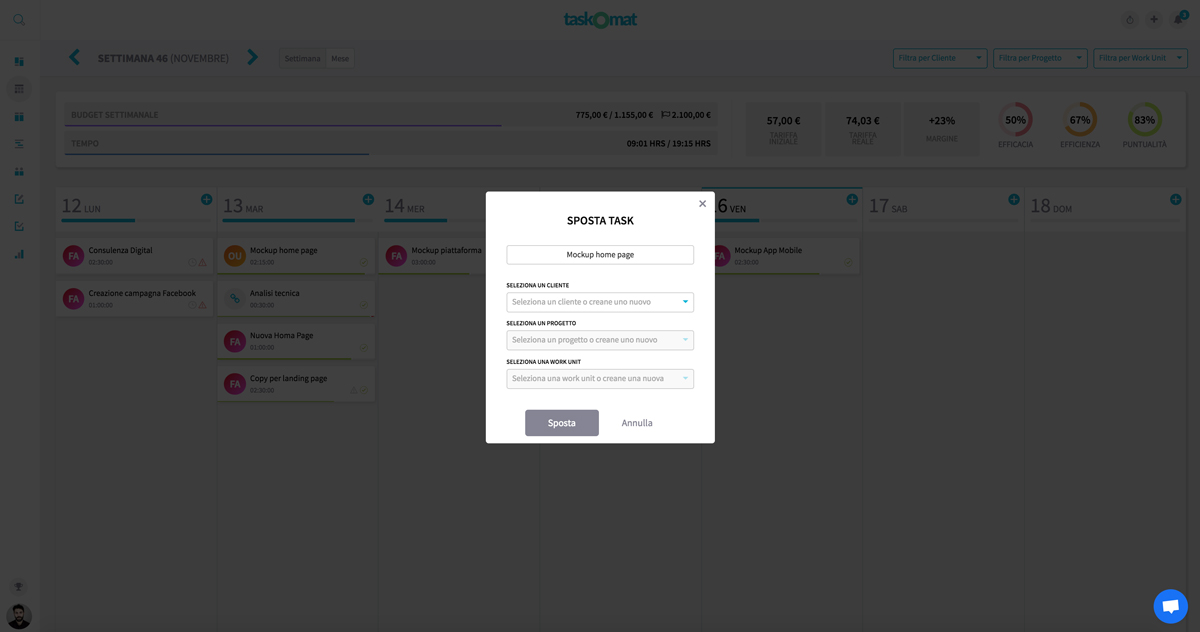Go to the next week arrow

tap(253, 58)
